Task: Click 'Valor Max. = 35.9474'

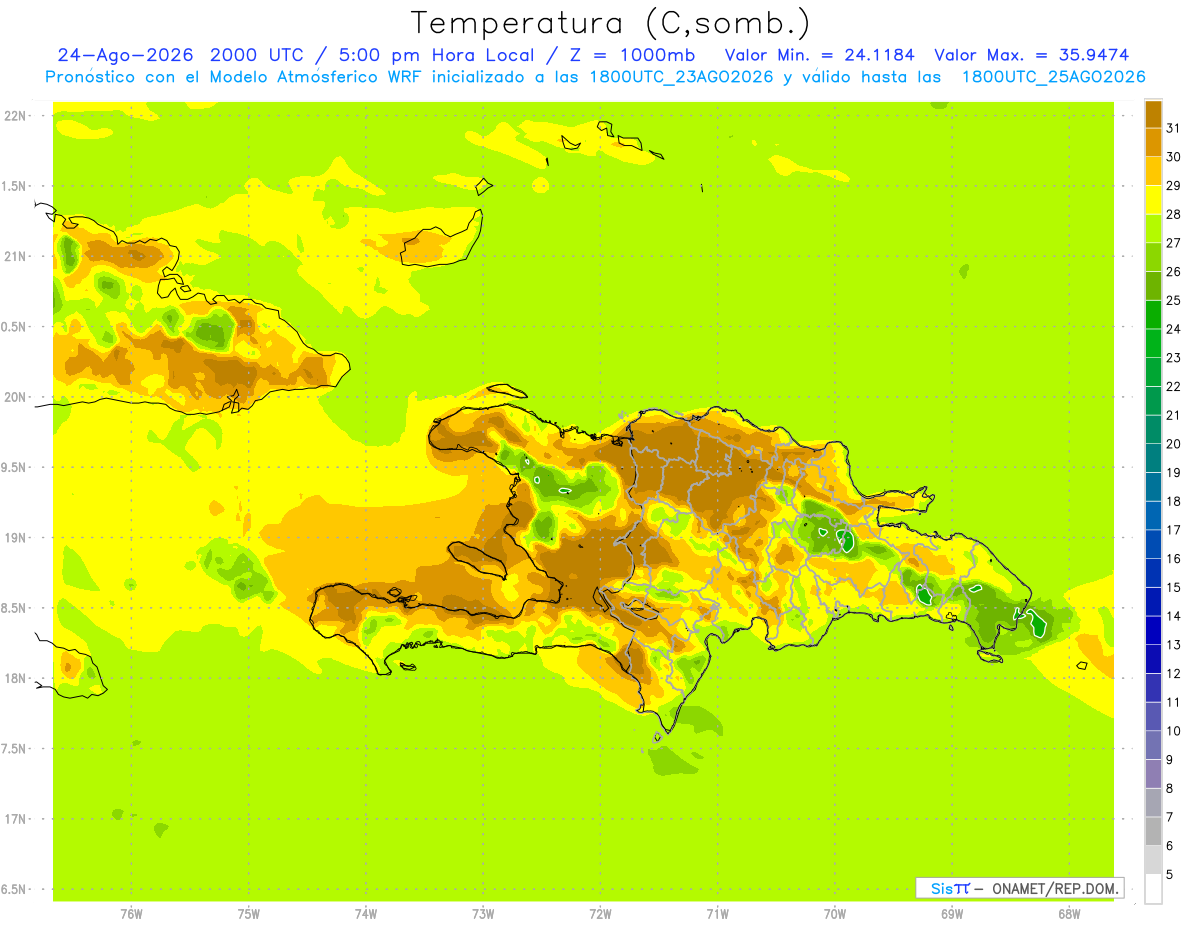Action: [1032, 55]
